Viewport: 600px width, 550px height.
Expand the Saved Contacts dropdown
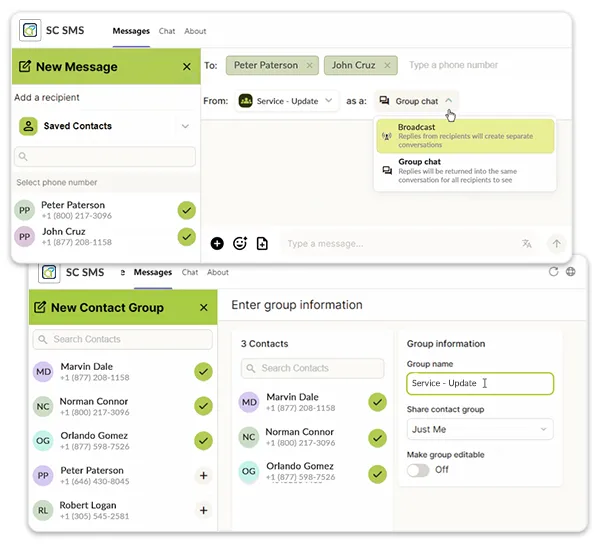click(x=185, y=126)
